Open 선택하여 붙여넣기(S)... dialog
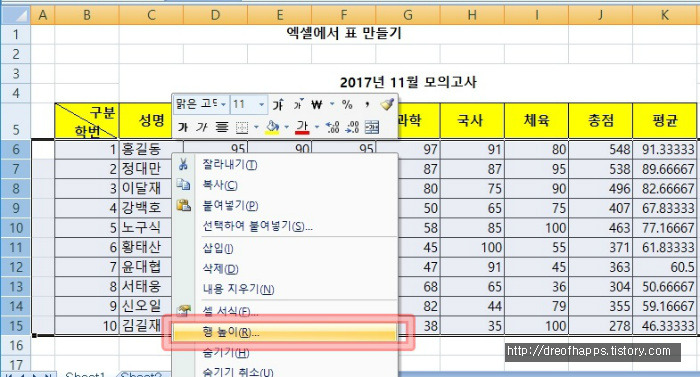Screen dimensions: 700x377 (x=285, y=226)
